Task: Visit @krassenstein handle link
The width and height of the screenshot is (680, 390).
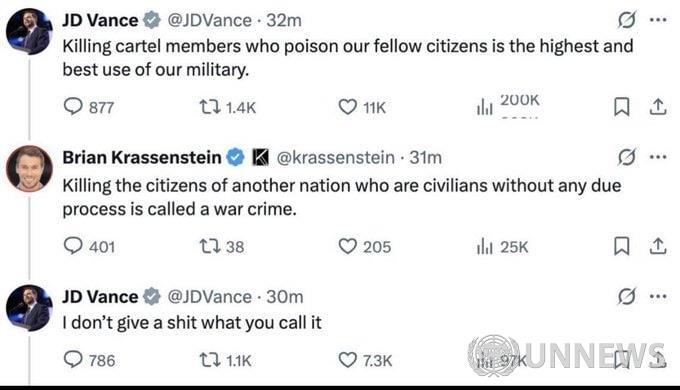Action: coord(335,157)
